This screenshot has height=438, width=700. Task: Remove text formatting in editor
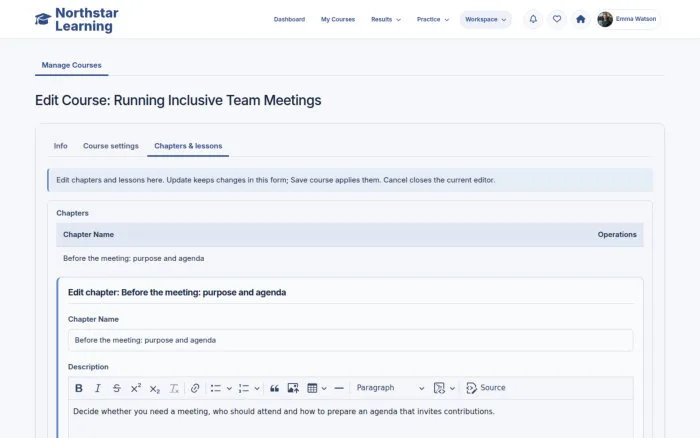(x=174, y=388)
